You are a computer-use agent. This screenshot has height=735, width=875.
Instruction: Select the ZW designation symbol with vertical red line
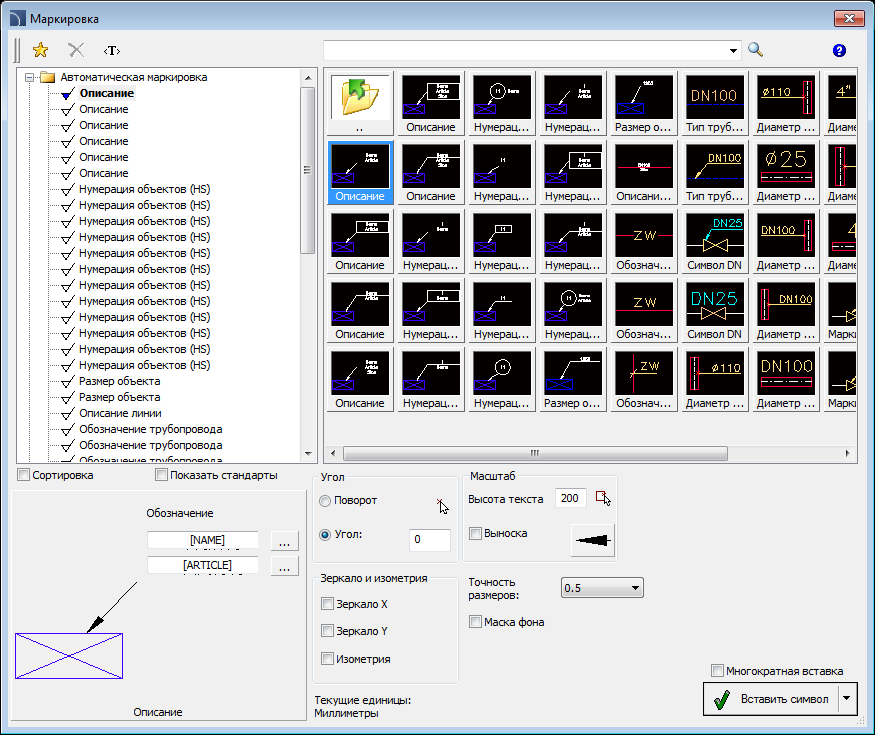coord(643,379)
